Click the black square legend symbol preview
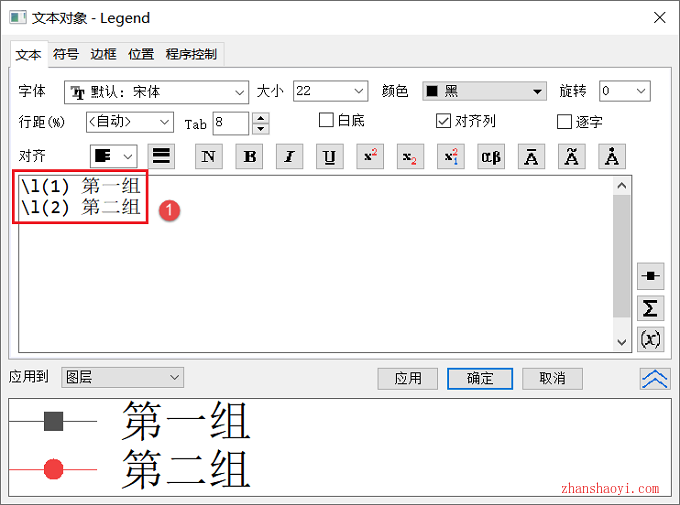Image resolution: width=680 pixels, height=505 pixels. coord(53,421)
